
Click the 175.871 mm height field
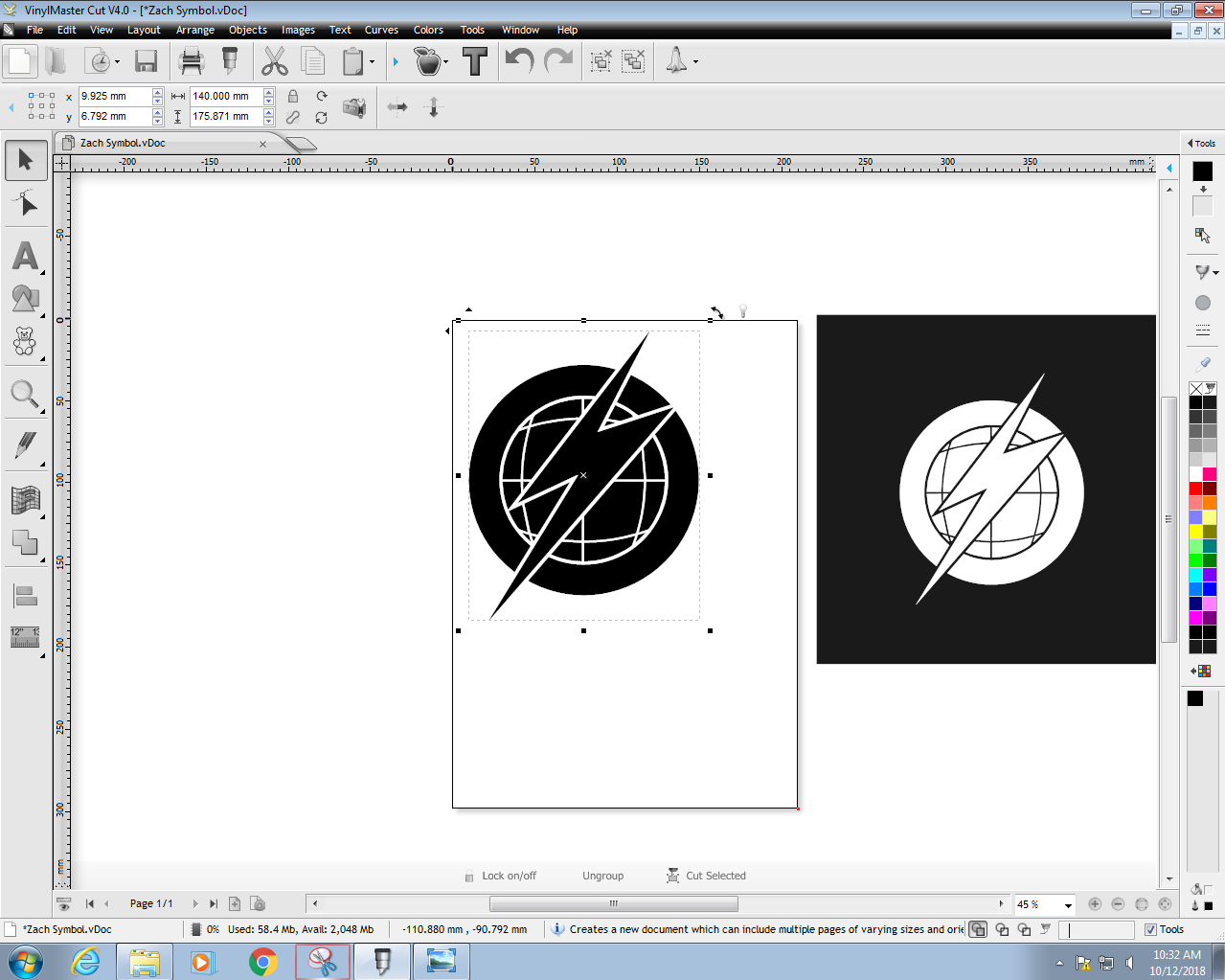pos(226,117)
